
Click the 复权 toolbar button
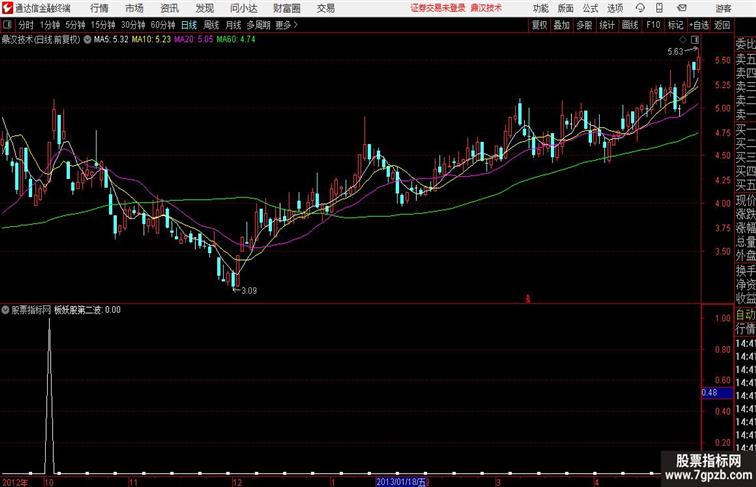[x=540, y=25]
